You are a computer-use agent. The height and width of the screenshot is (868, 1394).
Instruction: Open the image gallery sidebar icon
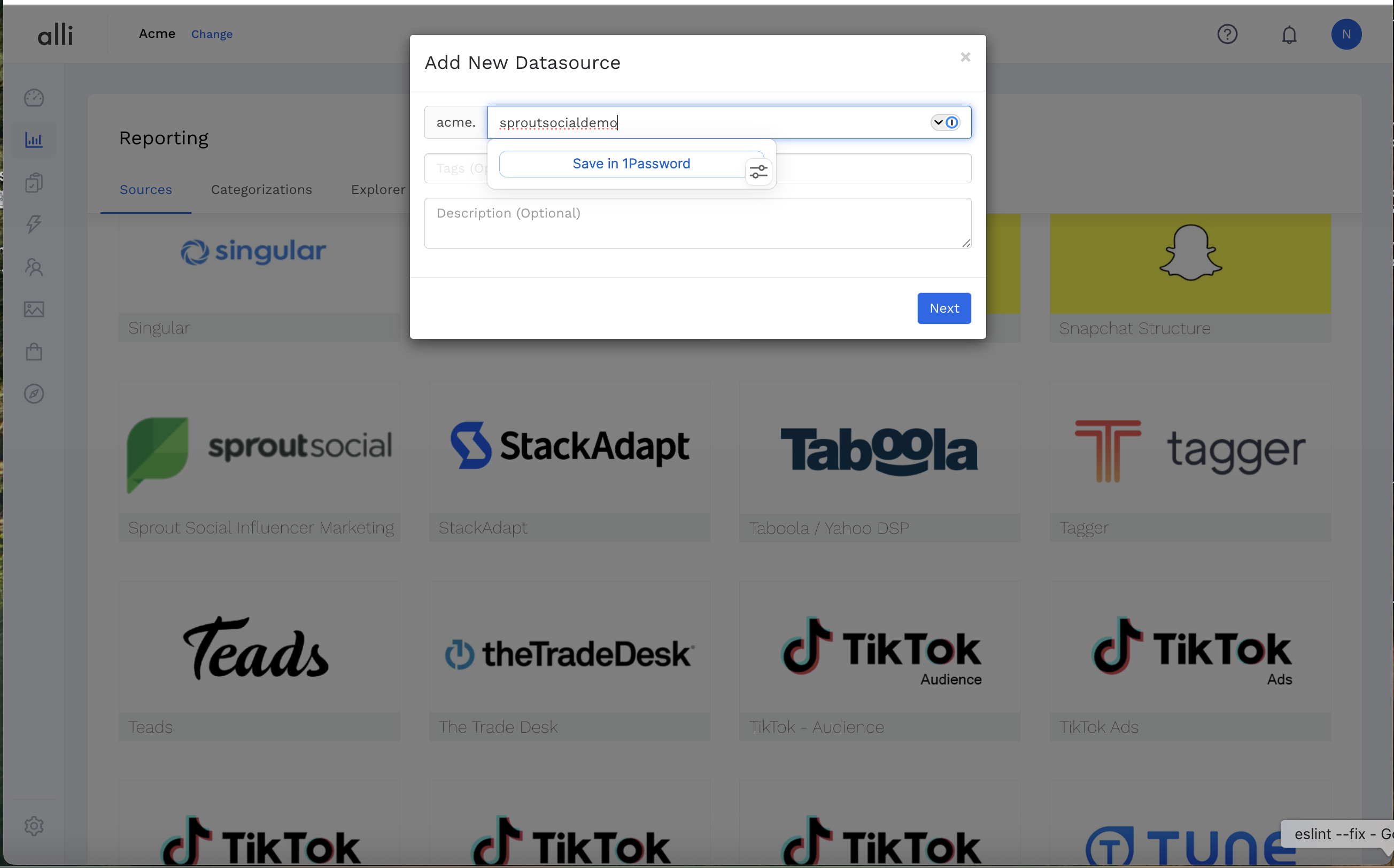pos(34,309)
